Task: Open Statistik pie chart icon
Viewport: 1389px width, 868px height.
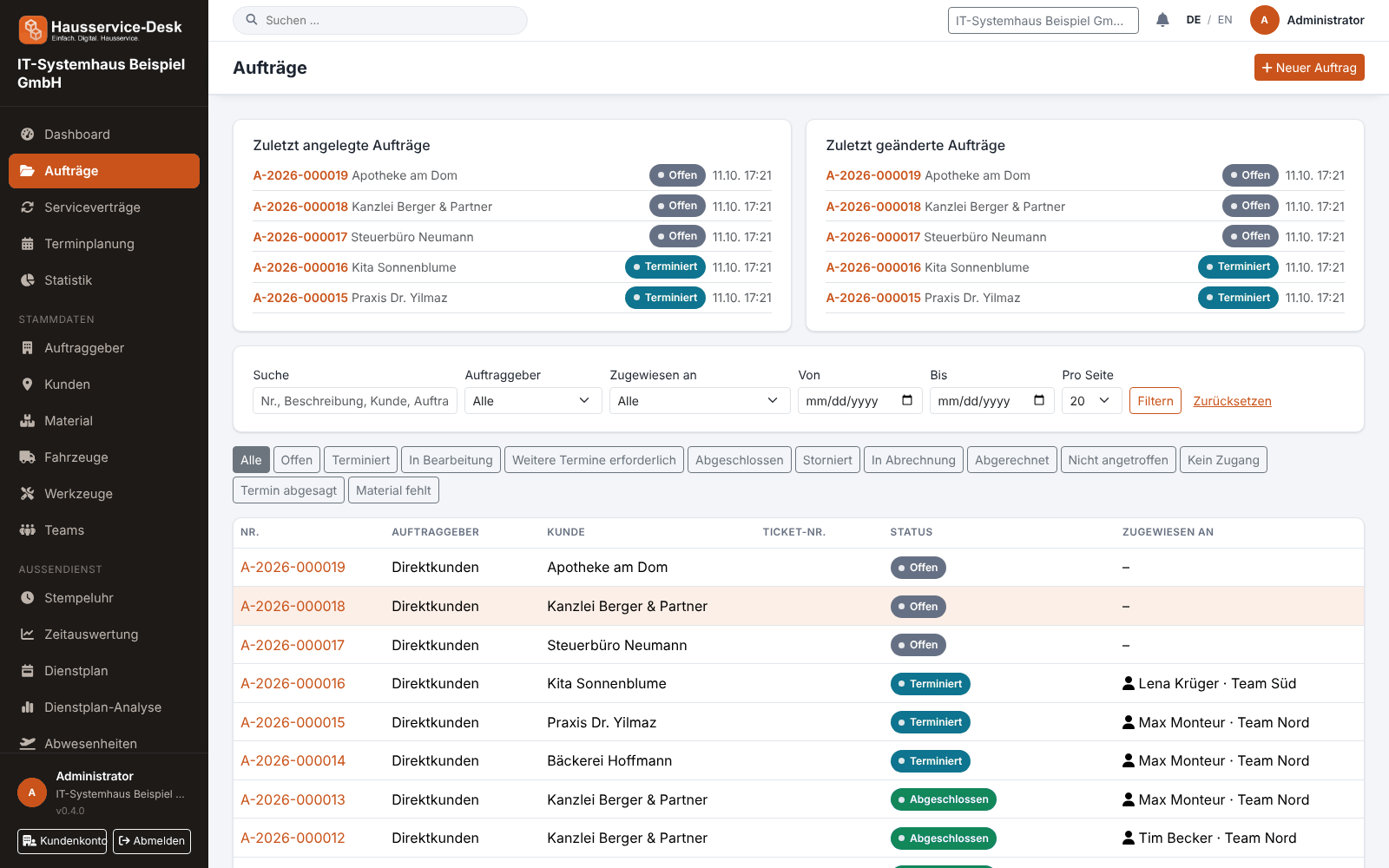Action: (x=28, y=280)
